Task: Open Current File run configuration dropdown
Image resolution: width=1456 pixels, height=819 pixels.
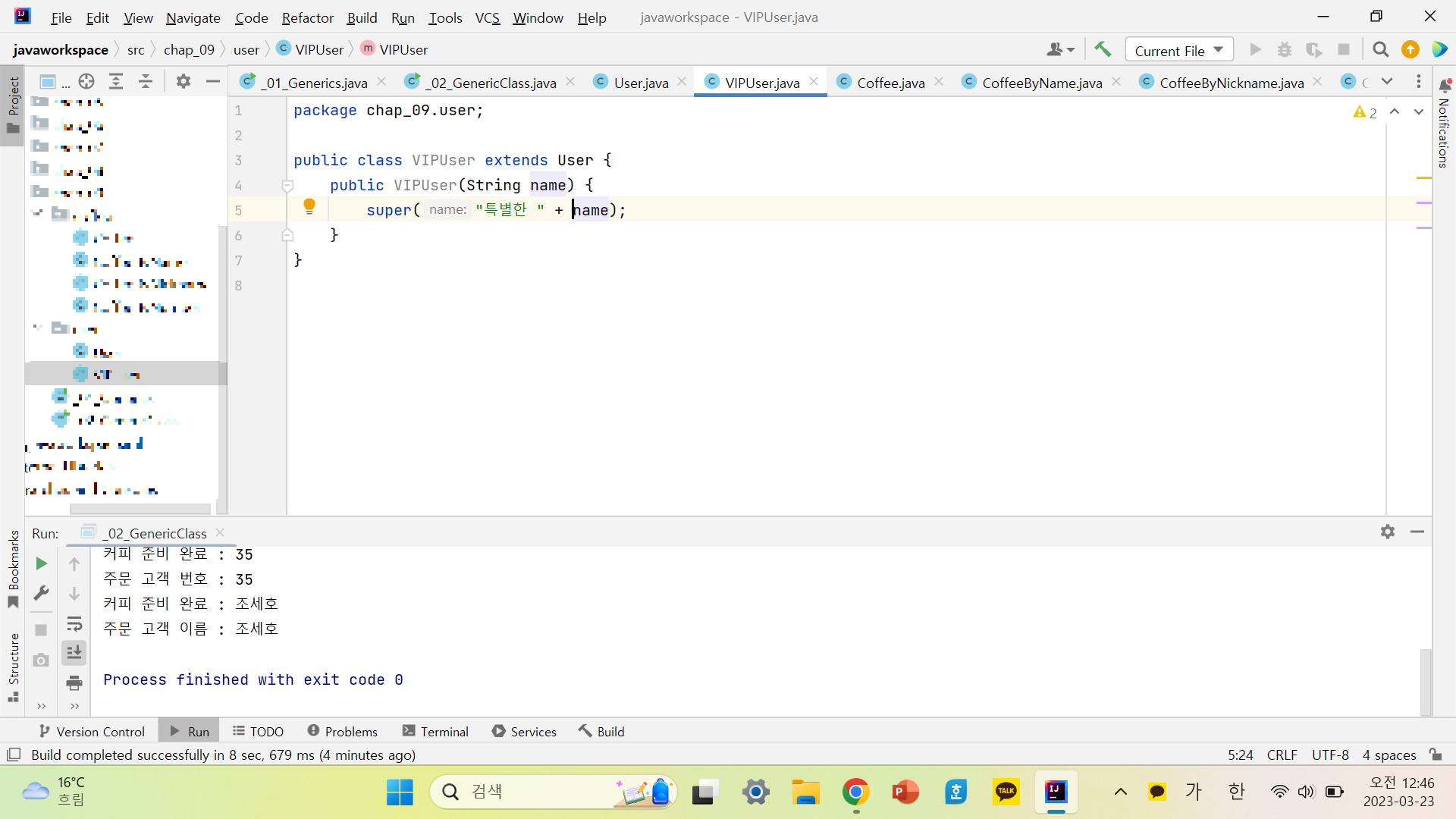Action: (1178, 50)
